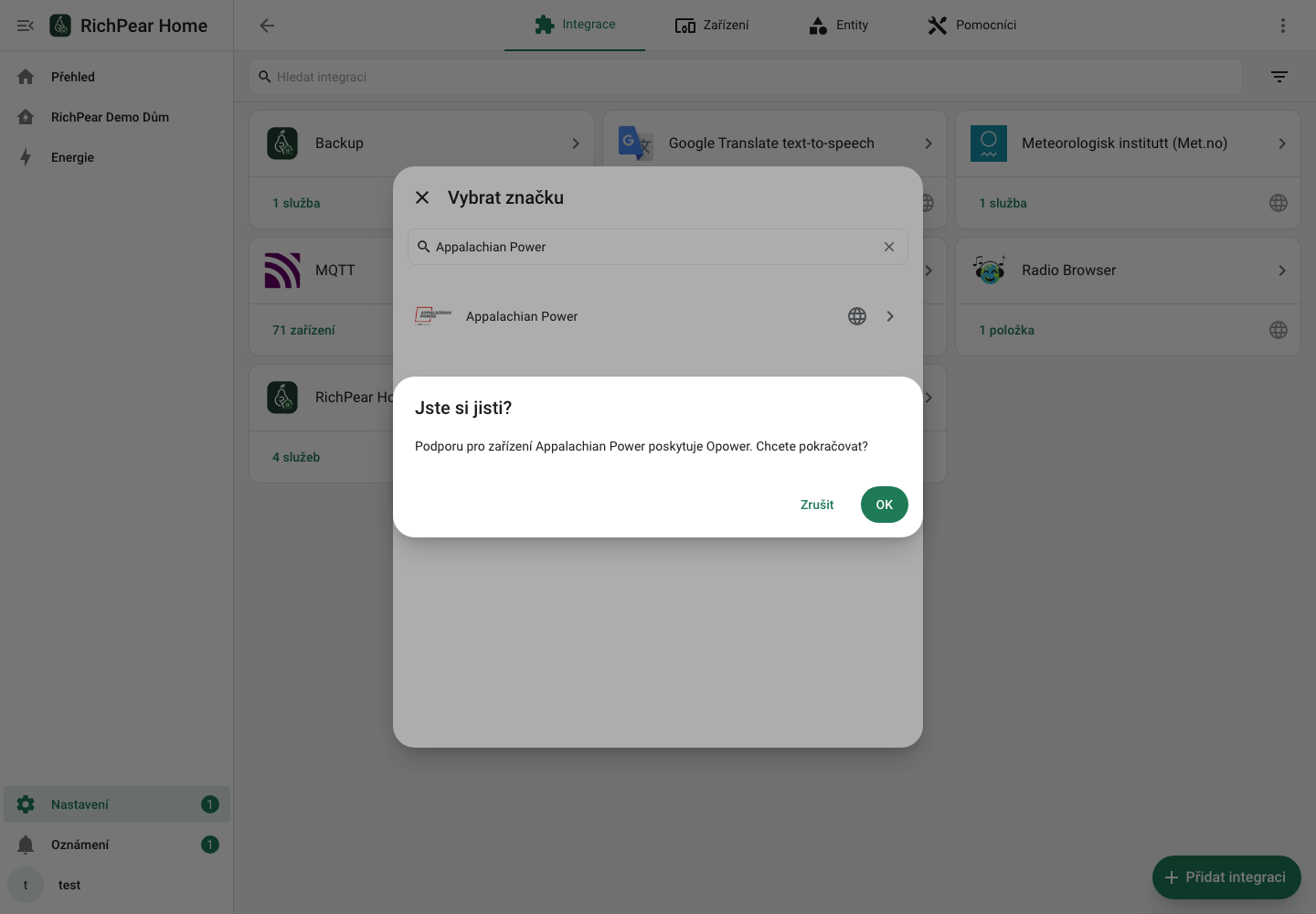Expand the Radio Browser chevron
This screenshot has height=914, width=1316.
1282,271
